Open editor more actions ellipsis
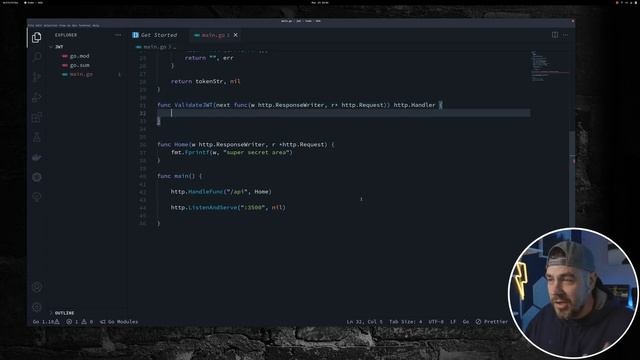The width and height of the screenshot is (640, 360). (565, 35)
